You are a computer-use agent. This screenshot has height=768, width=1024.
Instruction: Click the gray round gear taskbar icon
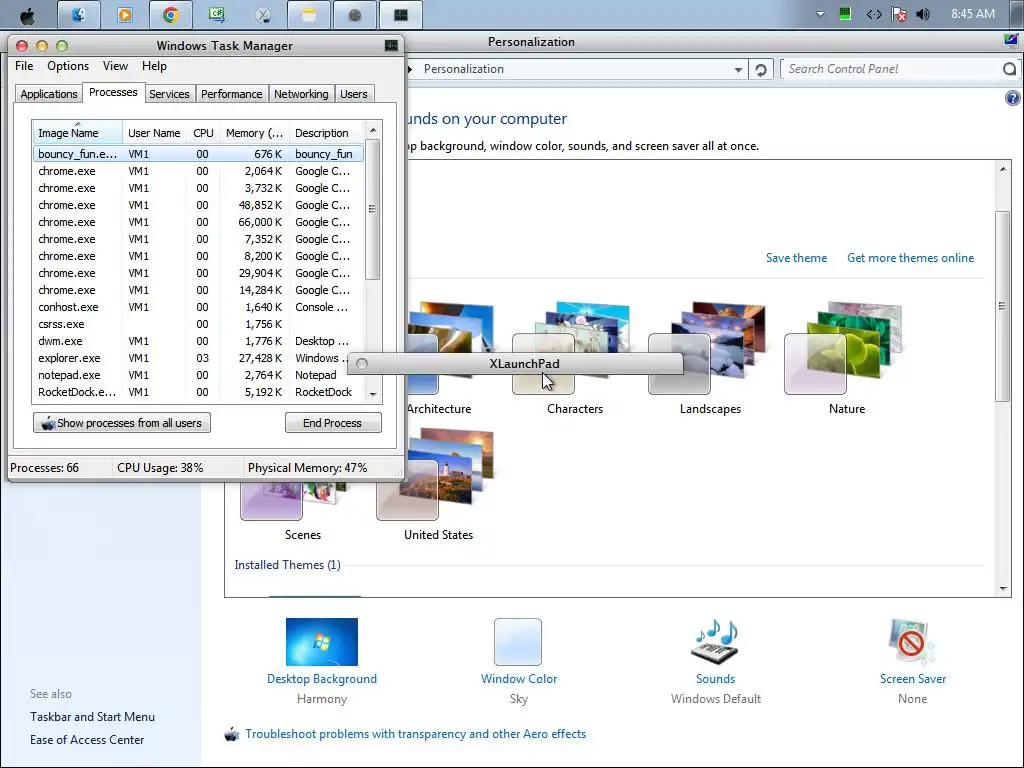[355, 15]
